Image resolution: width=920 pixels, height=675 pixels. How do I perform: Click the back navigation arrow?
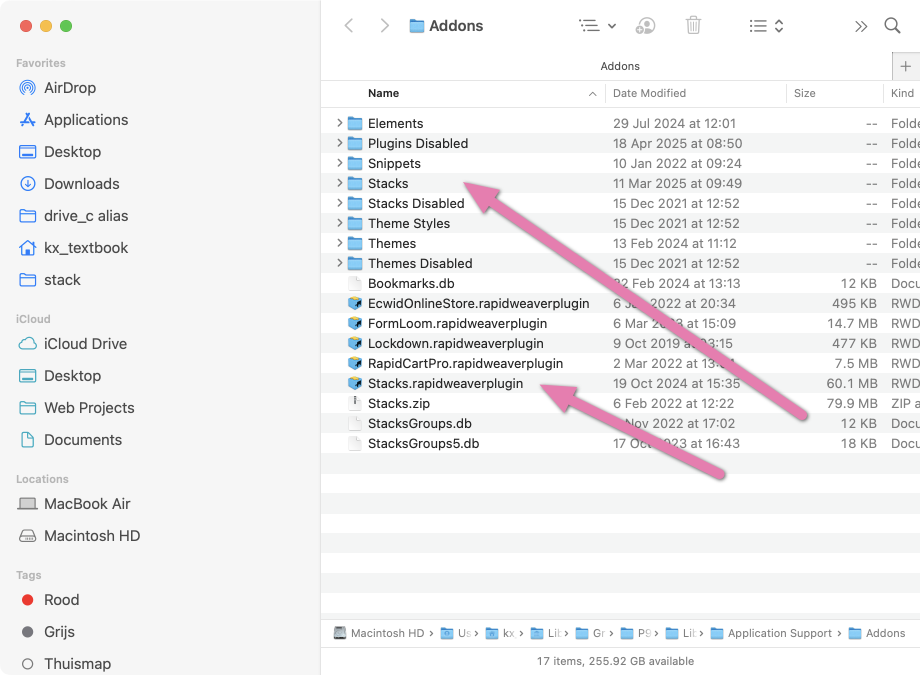[x=349, y=26]
